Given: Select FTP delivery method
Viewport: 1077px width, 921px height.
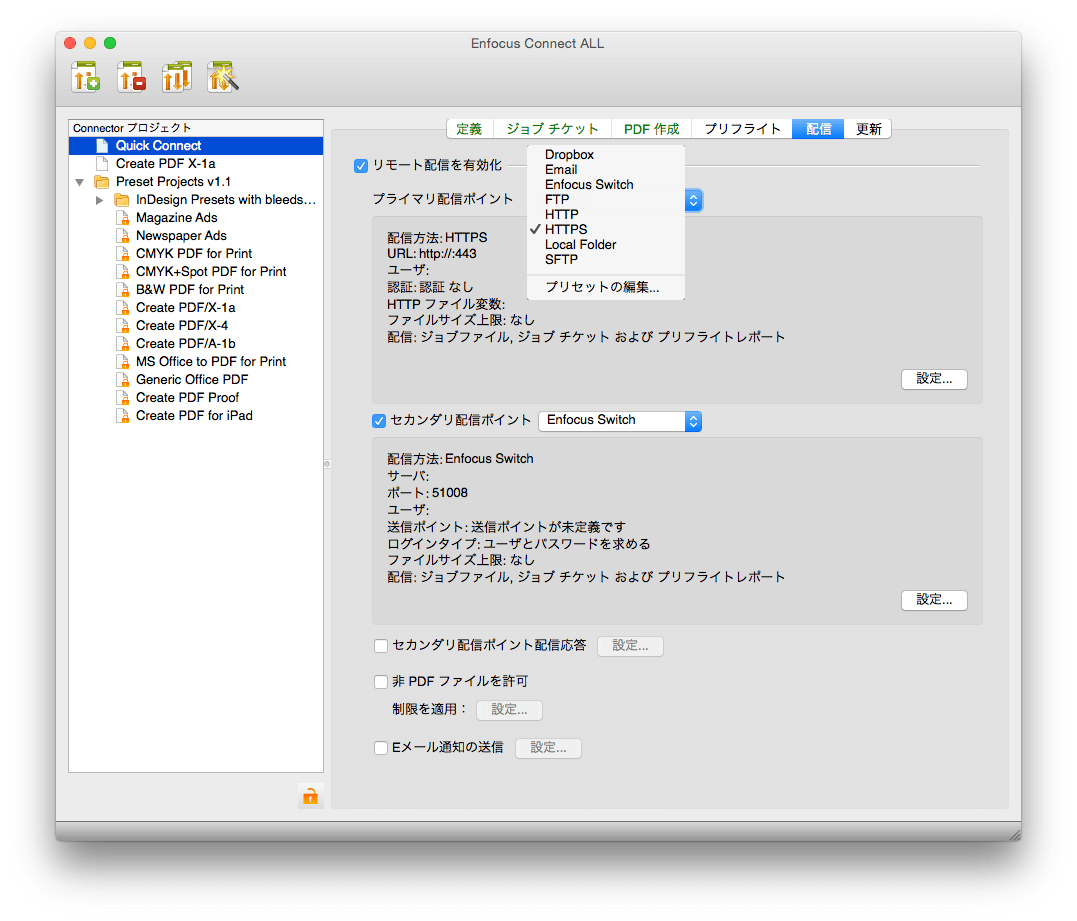Looking at the screenshot, I should pos(606,200).
